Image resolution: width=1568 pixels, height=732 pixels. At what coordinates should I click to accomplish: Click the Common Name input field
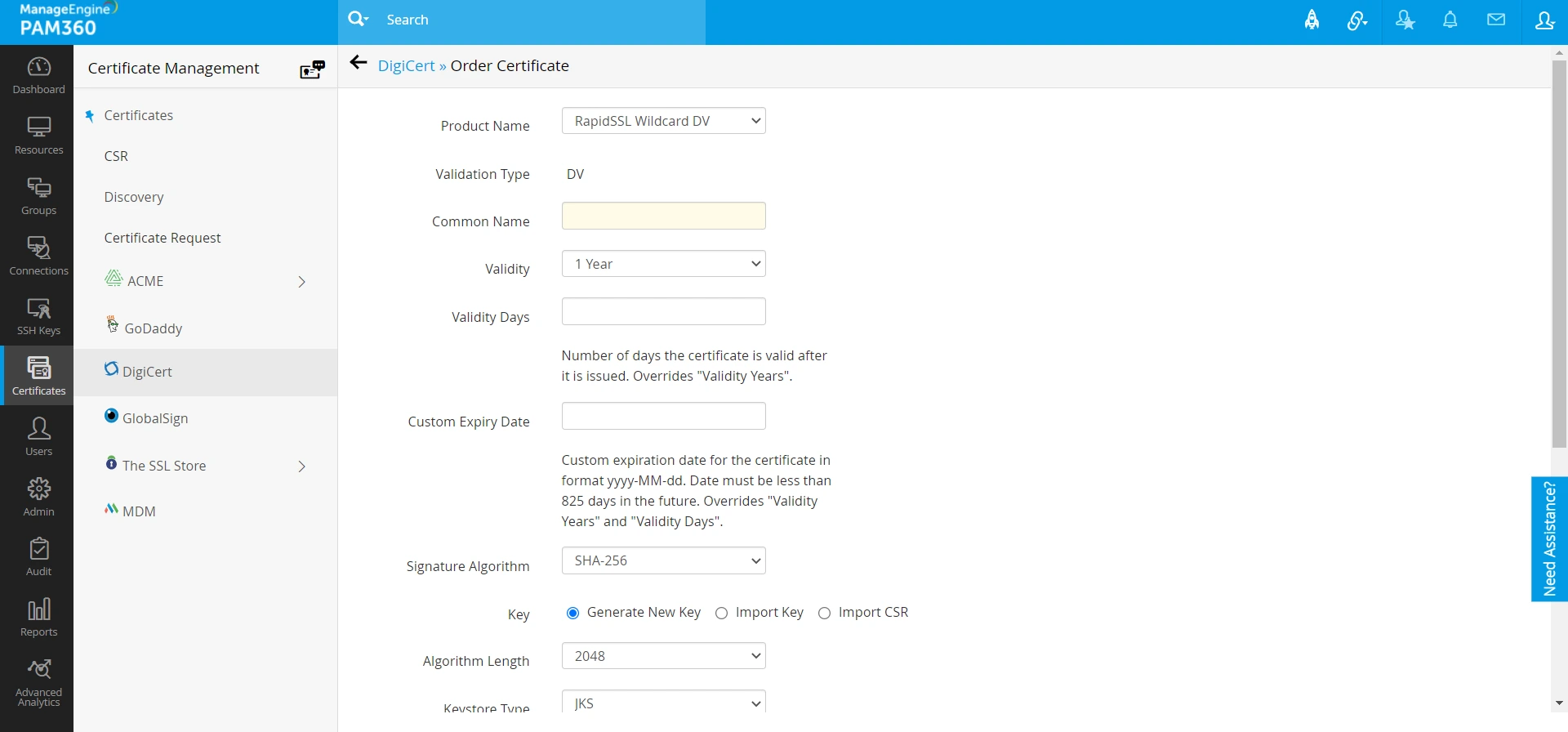pyautogui.click(x=663, y=216)
